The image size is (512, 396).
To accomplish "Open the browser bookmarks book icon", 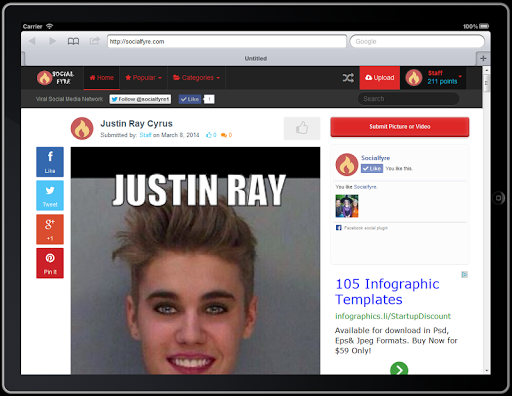I will tap(73, 41).
